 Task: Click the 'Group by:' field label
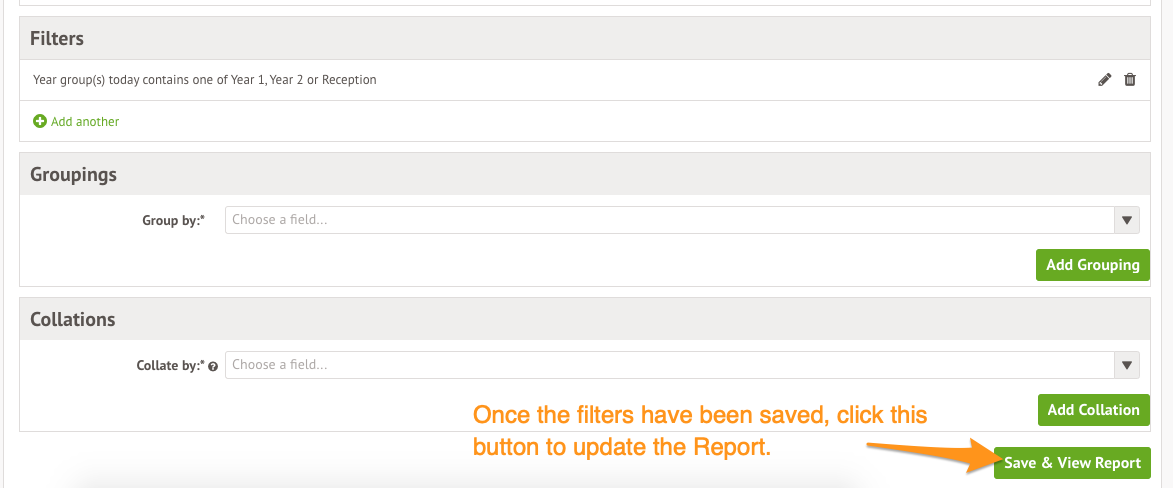pyautogui.click(x=173, y=220)
